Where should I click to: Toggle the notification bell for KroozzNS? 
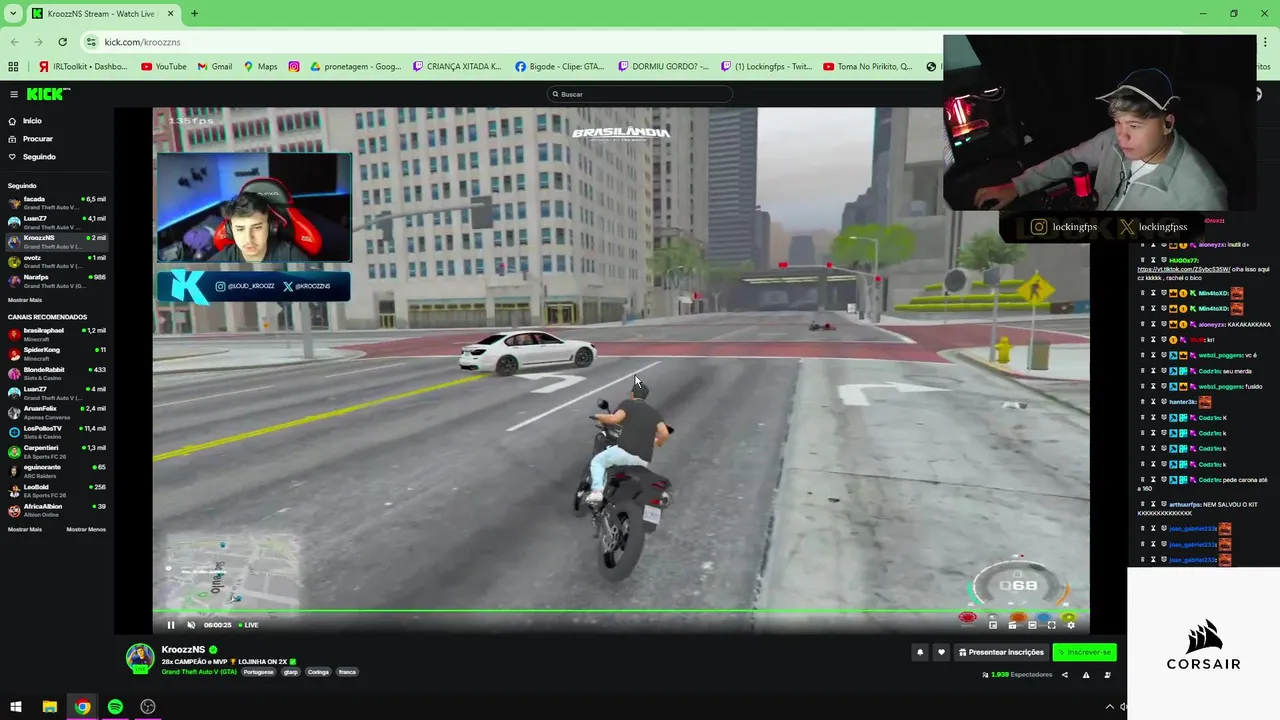point(920,652)
